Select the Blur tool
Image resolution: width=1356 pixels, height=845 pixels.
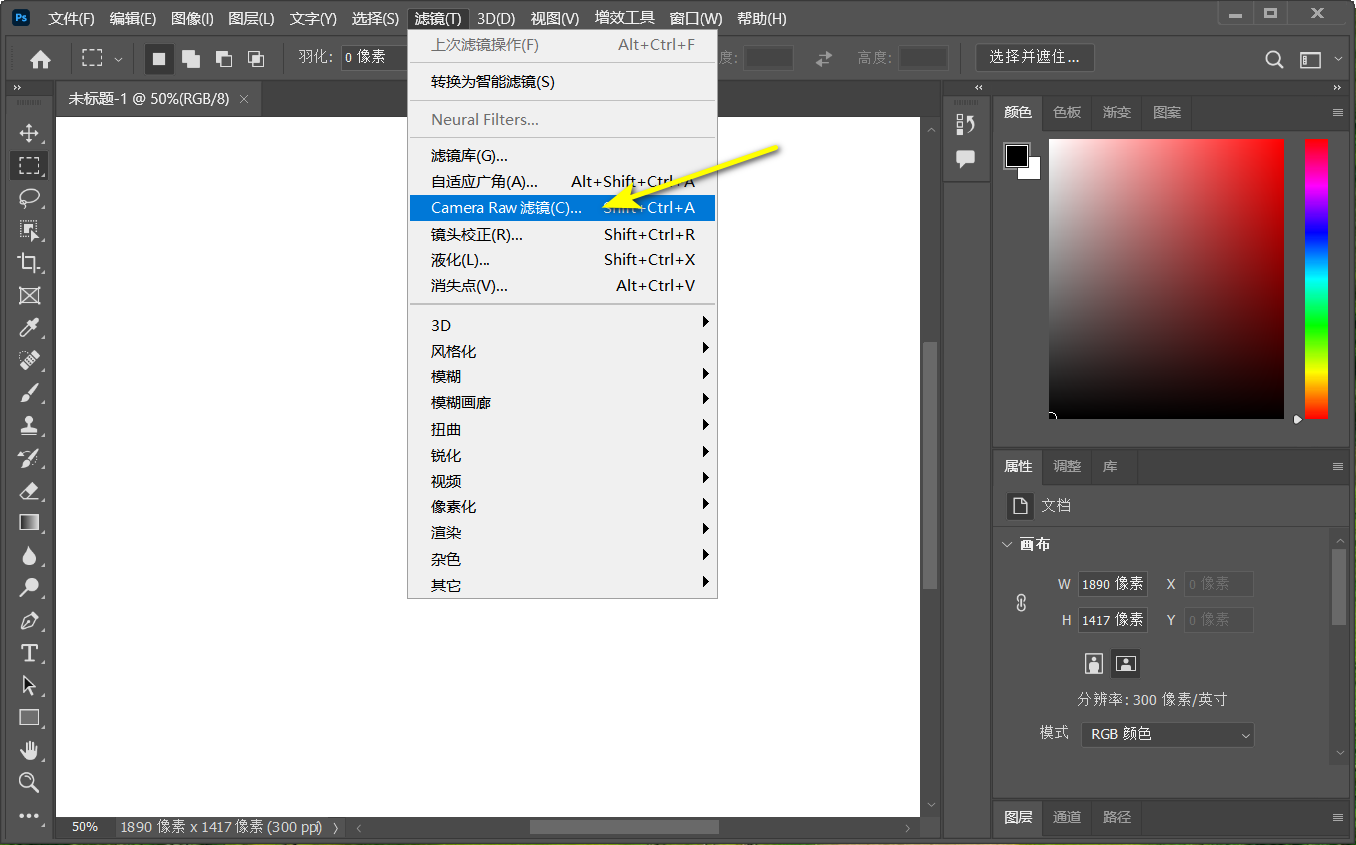tap(29, 555)
